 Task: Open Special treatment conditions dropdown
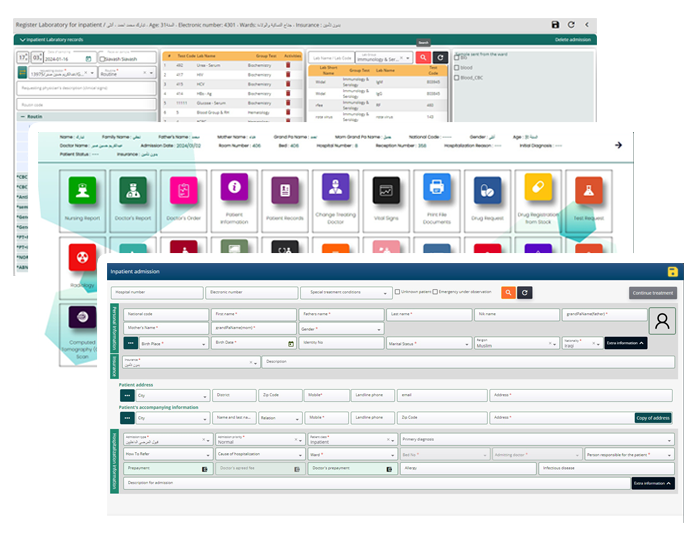coord(345,292)
